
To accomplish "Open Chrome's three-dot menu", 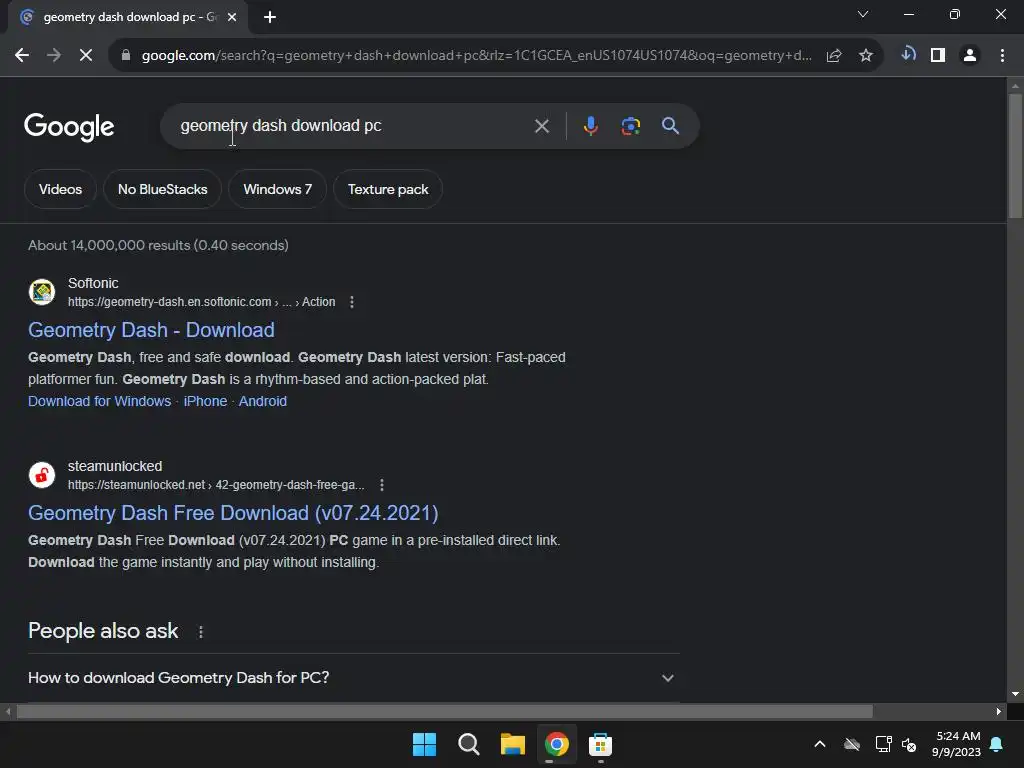I will tap(1002, 56).
